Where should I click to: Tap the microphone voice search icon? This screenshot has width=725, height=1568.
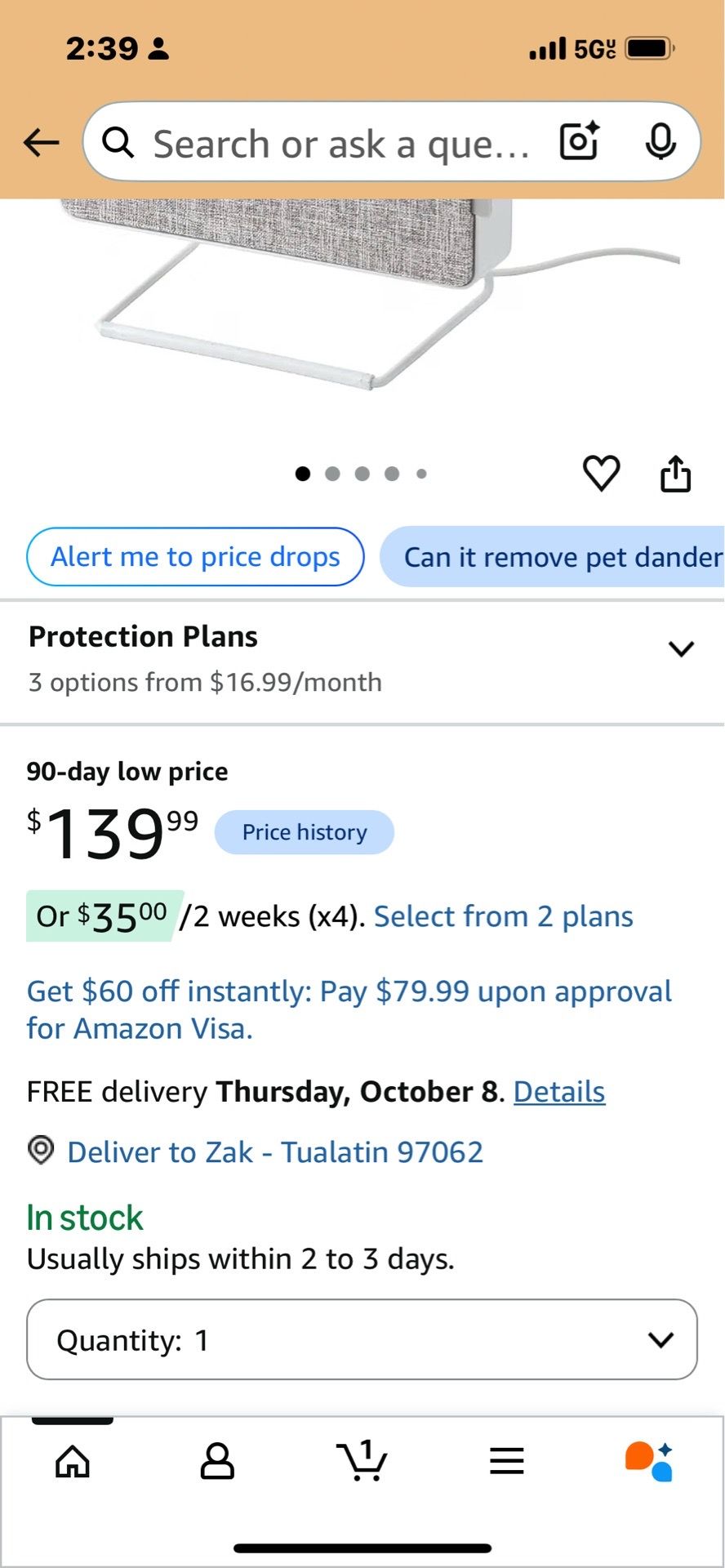(661, 142)
